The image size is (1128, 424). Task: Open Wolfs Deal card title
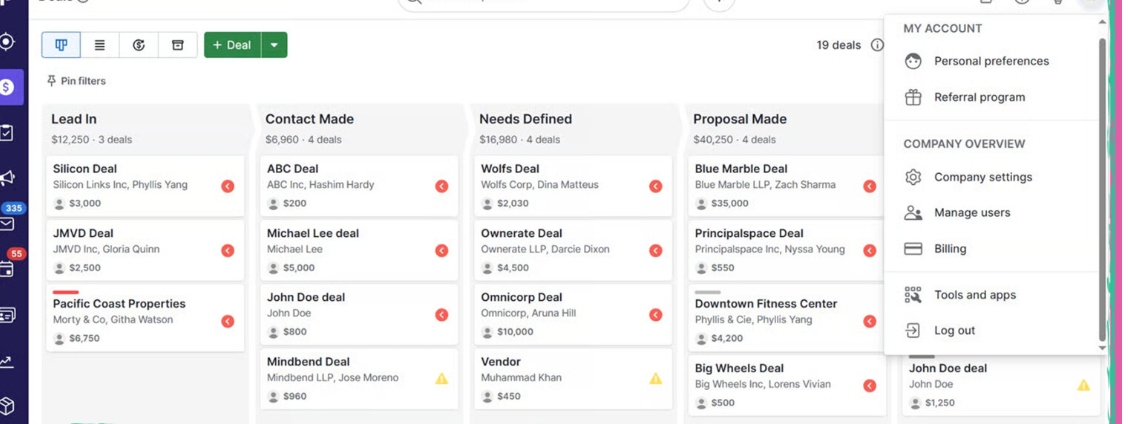[510, 168]
